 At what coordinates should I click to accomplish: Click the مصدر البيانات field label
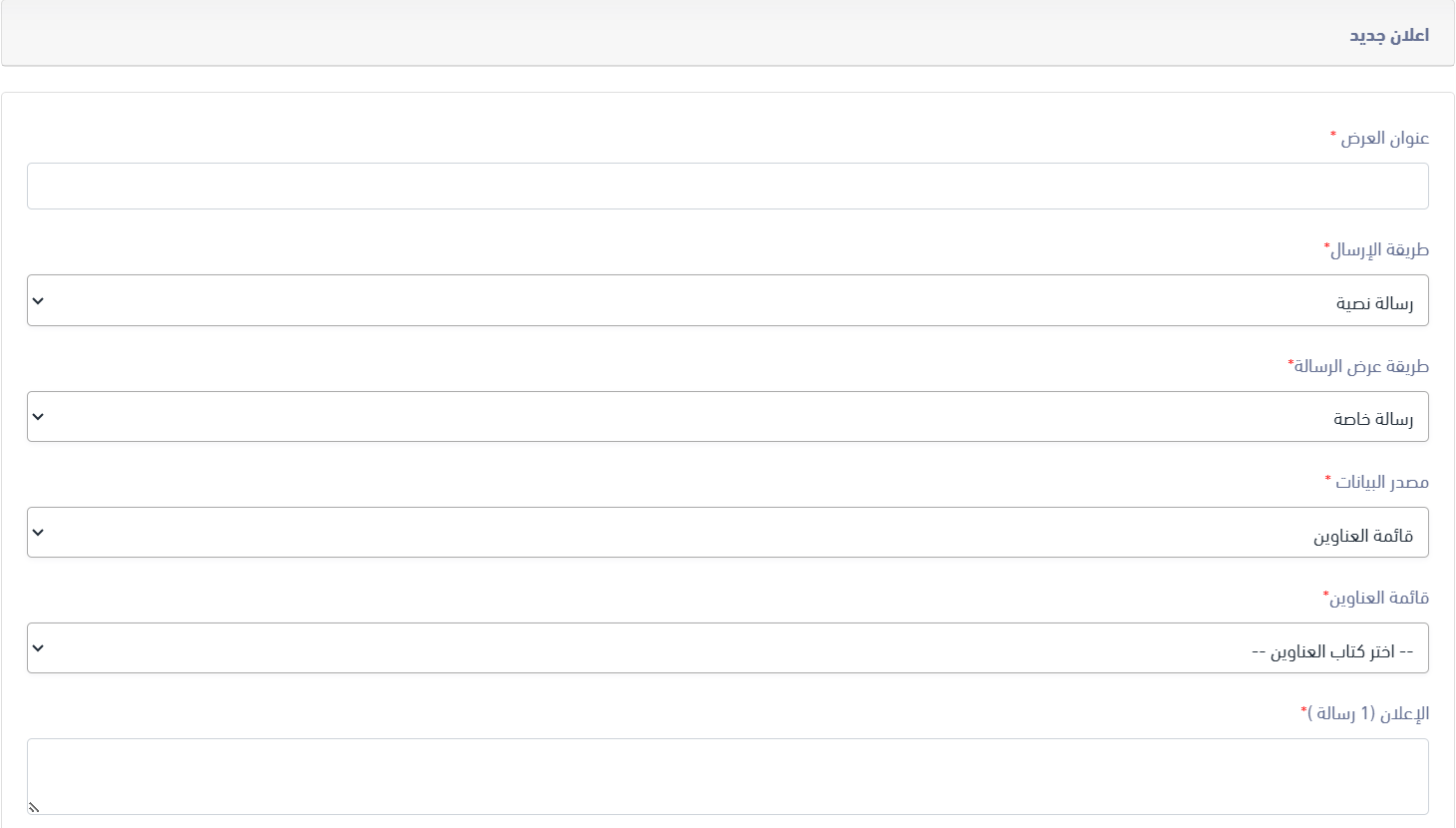click(x=1381, y=482)
